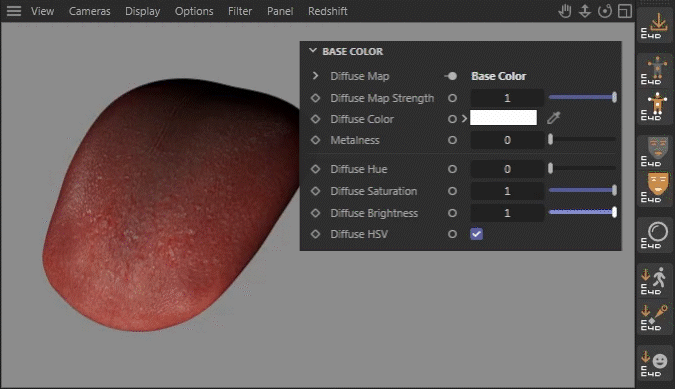Click the C4D white figure pose icon
This screenshot has width=675, height=389.
pos(654,106)
